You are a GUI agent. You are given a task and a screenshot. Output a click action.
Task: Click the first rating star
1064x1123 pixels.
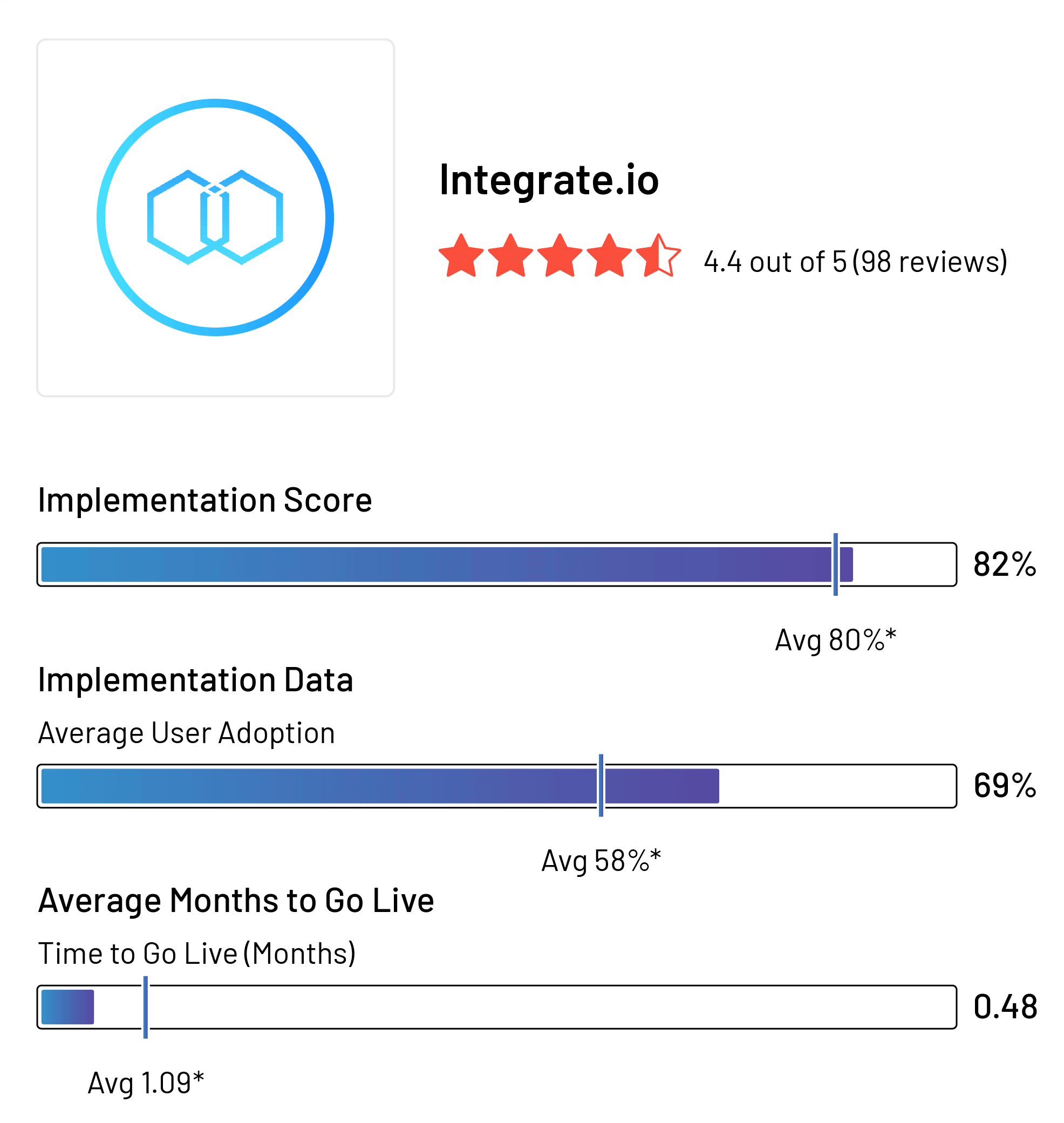click(x=461, y=256)
